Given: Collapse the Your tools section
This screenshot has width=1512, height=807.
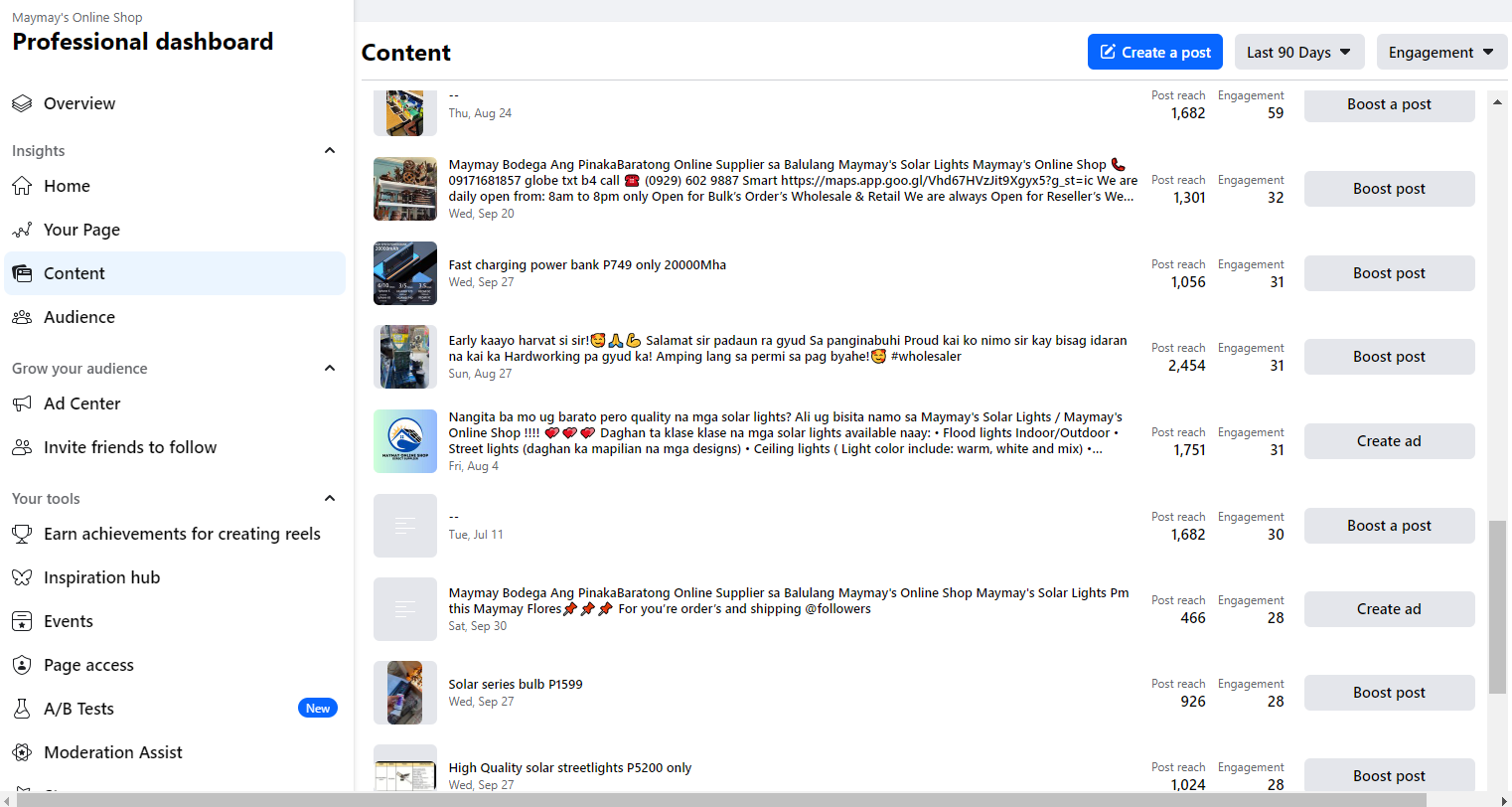Looking at the screenshot, I should 330,498.
